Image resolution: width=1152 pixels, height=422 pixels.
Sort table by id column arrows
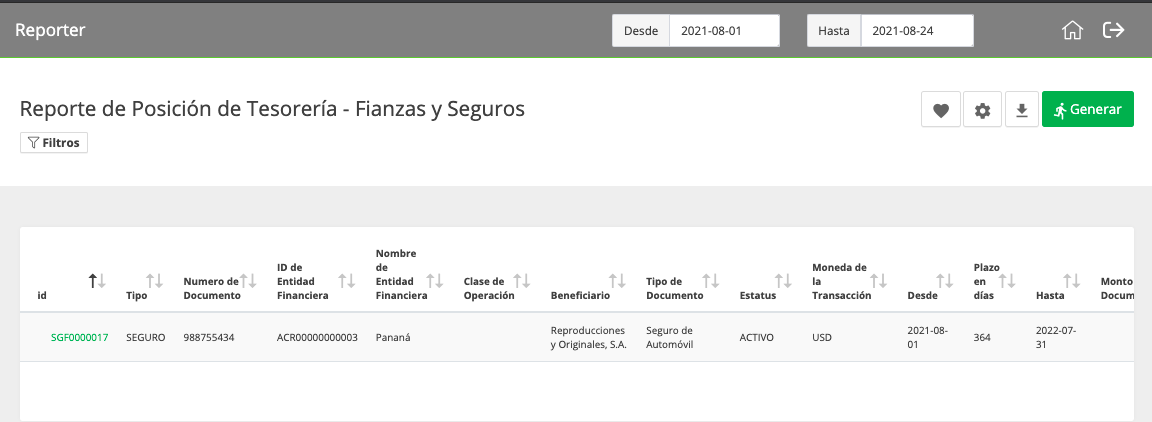(x=98, y=280)
